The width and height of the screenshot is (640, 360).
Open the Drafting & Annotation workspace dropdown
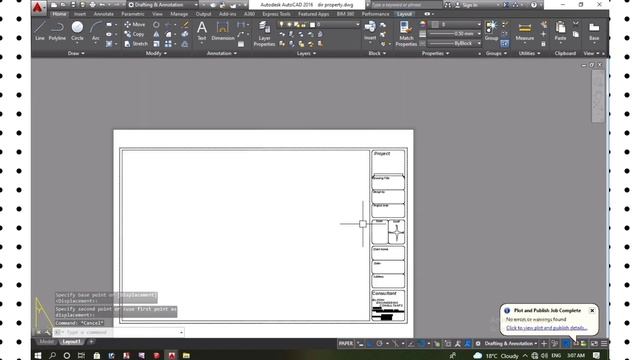[162, 5]
